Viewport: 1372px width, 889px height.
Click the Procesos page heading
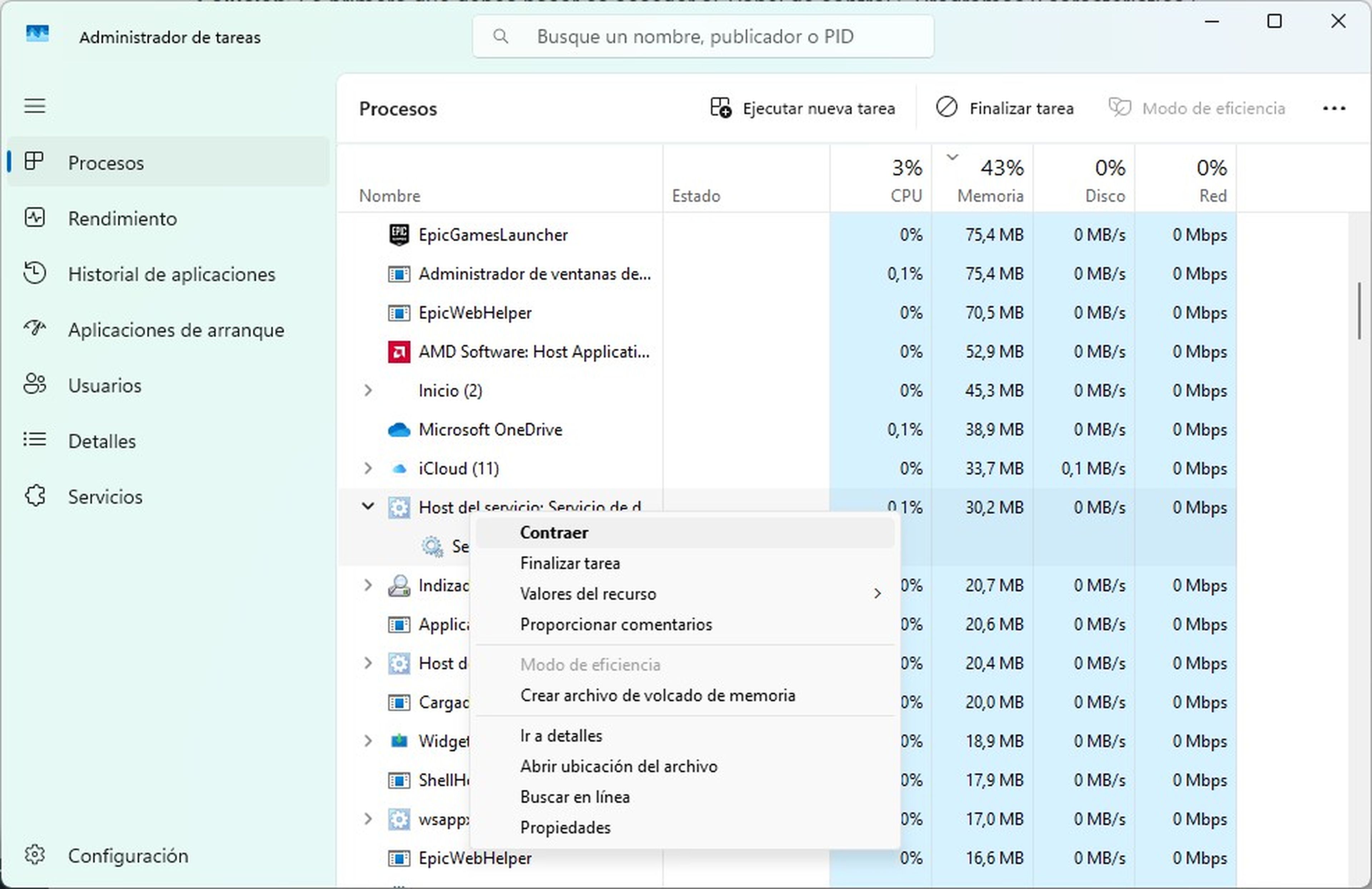point(398,109)
